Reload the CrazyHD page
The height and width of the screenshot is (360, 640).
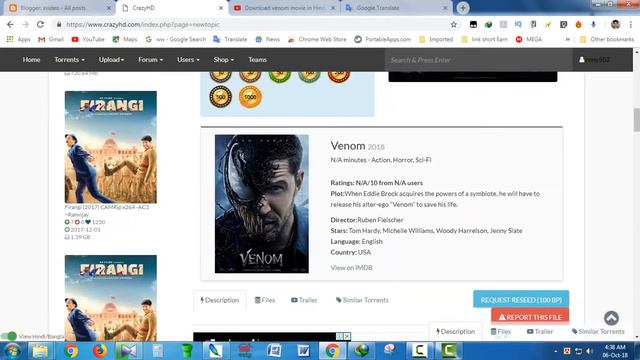pos(40,24)
